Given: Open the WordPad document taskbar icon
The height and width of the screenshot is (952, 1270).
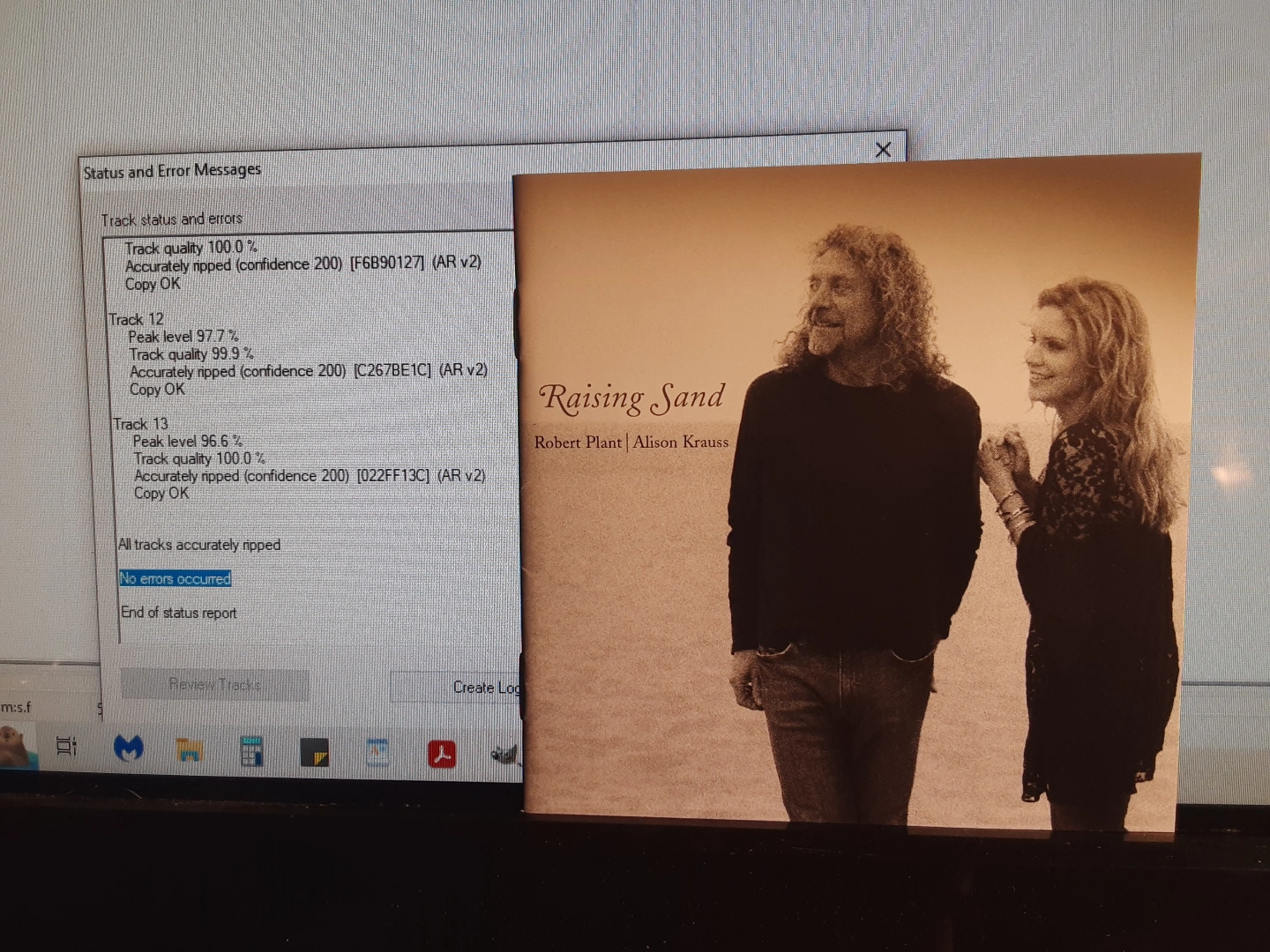Looking at the screenshot, I should pos(377,754).
